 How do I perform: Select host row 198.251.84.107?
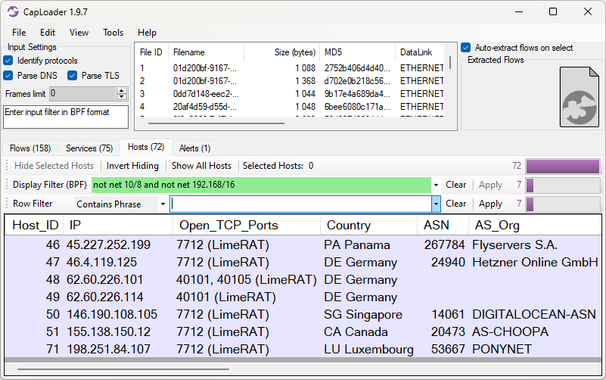(x=303, y=349)
